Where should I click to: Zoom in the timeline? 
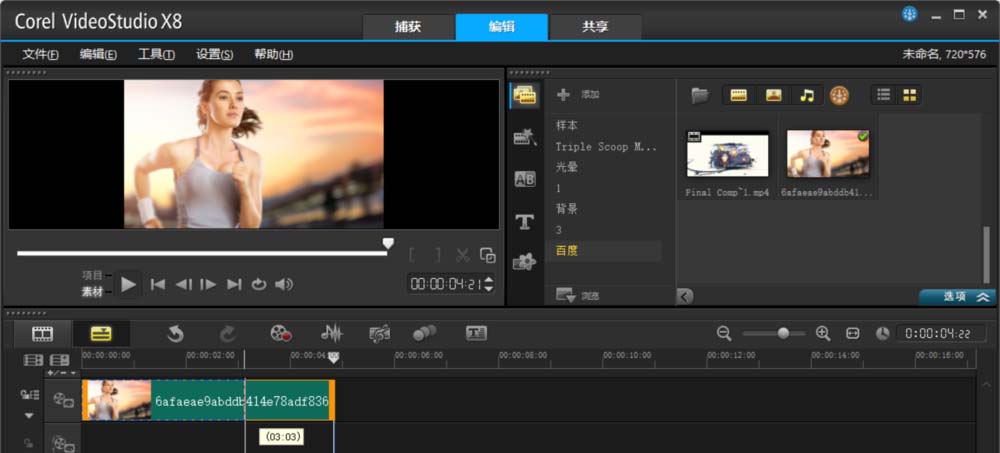point(823,333)
